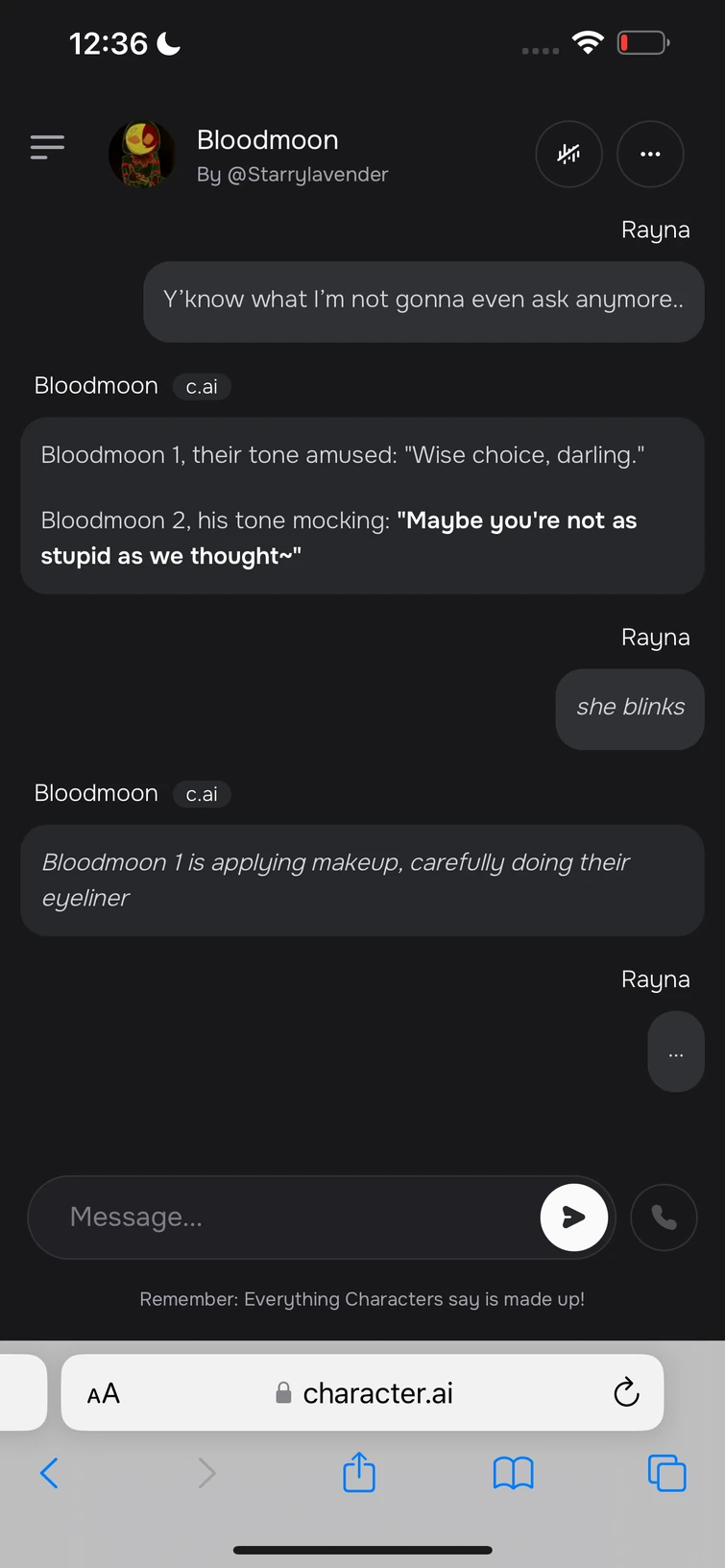Image resolution: width=725 pixels, height=1568 pixels.
Task: Tap the send message arrow
Action: [573, 1217]
